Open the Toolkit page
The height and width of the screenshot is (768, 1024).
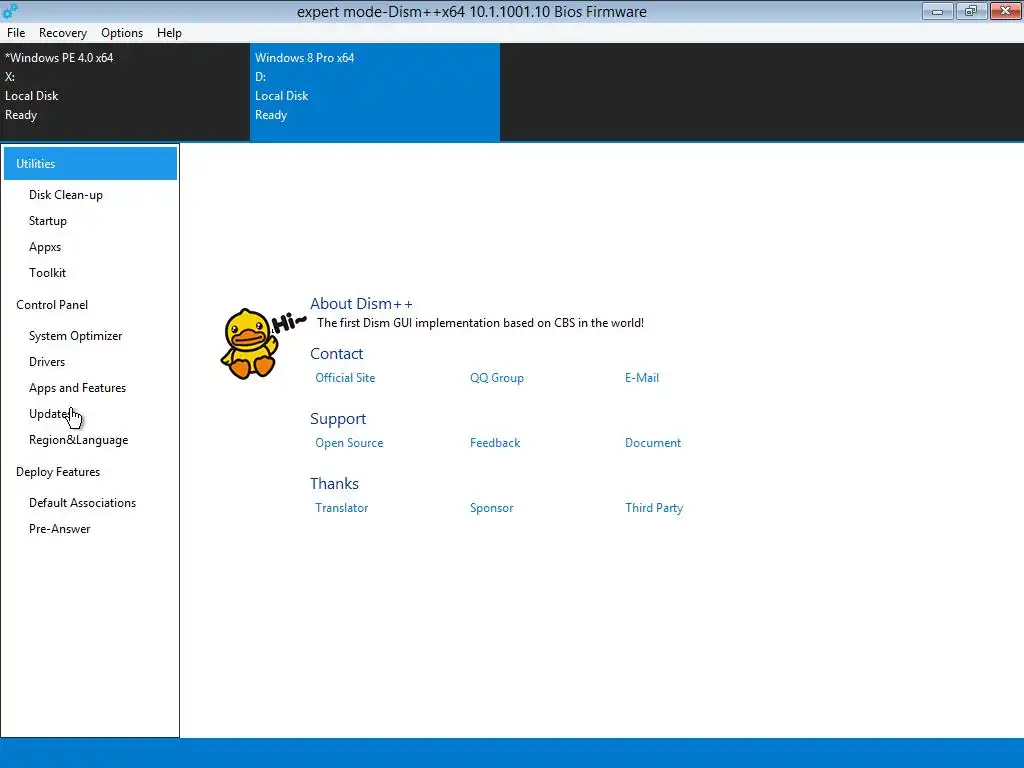tap(47, 273)
